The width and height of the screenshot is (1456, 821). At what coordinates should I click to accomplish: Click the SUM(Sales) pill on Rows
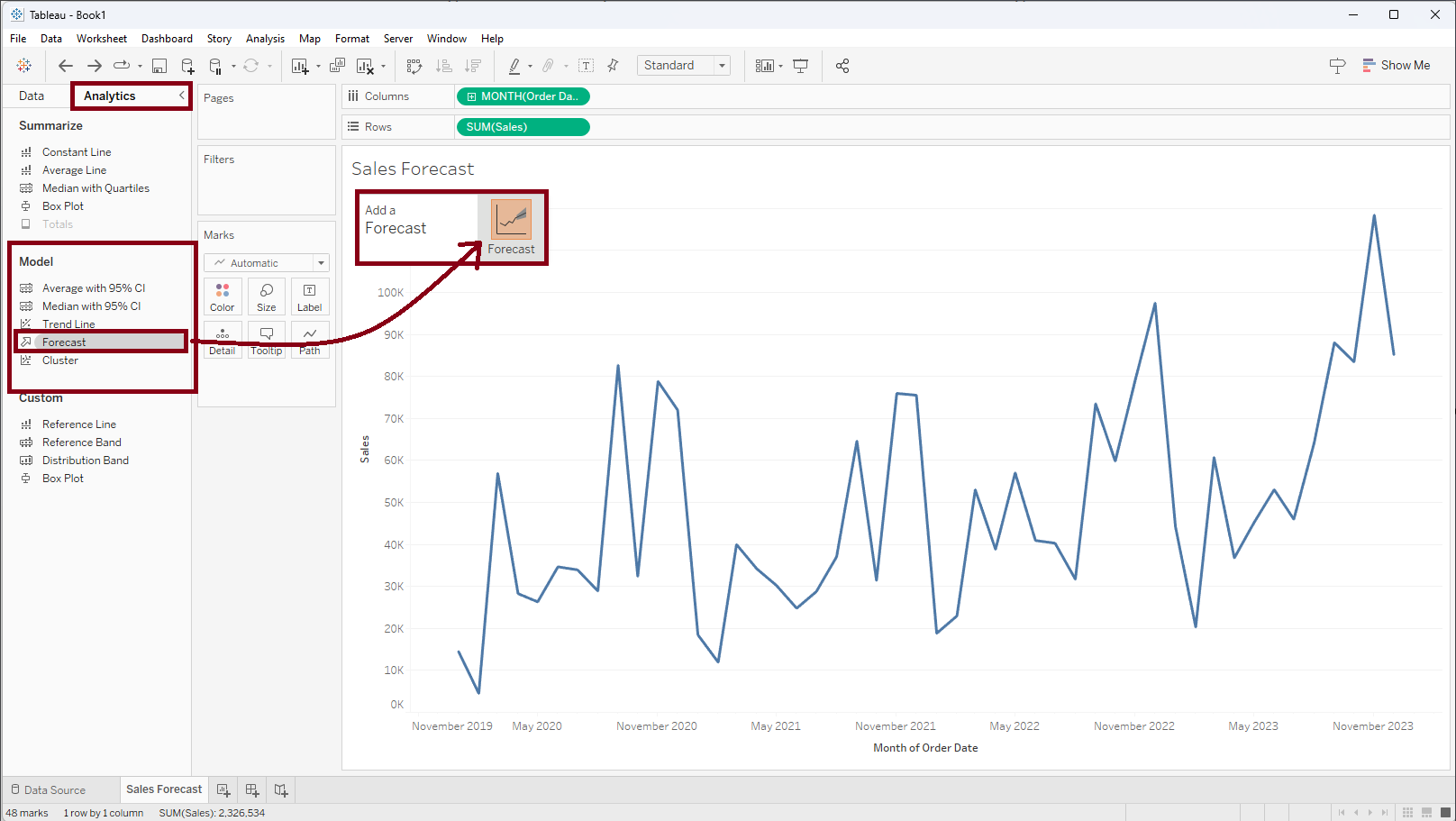[523, 127]
